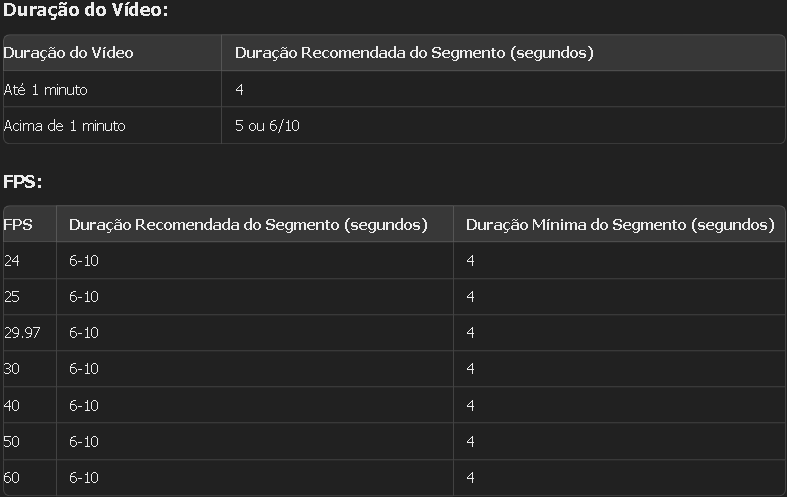Click the value 4 in the 'Até 1 minuto' row

[240, 90]
